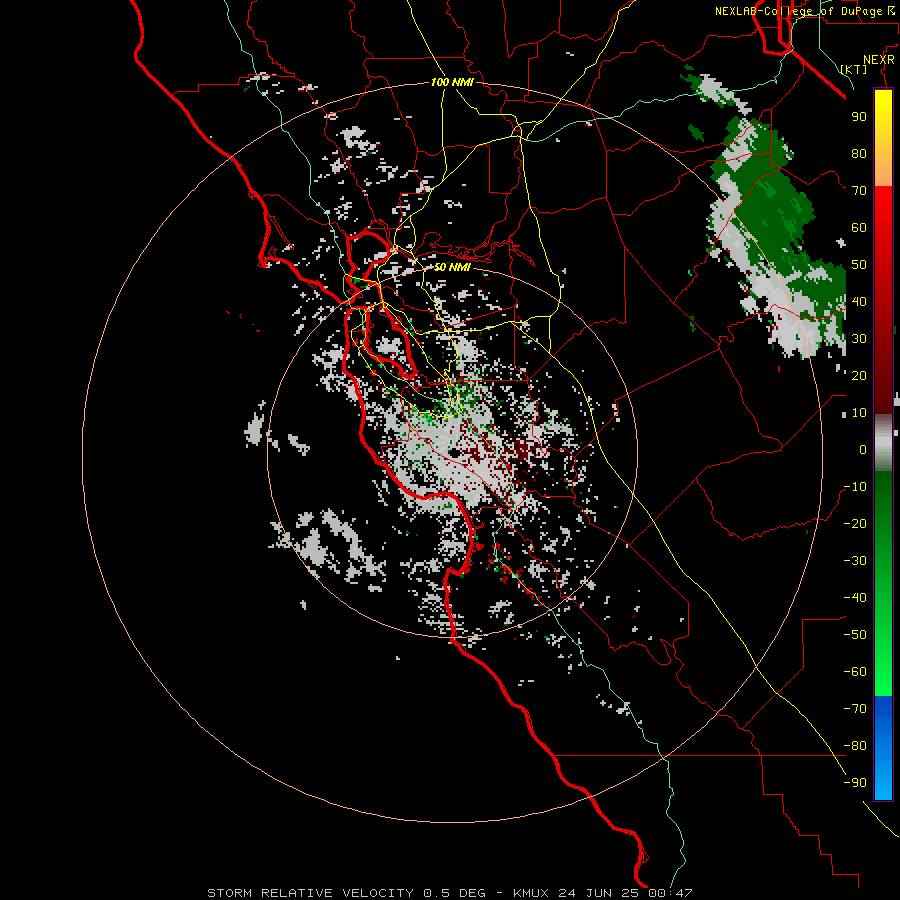Click the -90 scale value

click(855, 783)
